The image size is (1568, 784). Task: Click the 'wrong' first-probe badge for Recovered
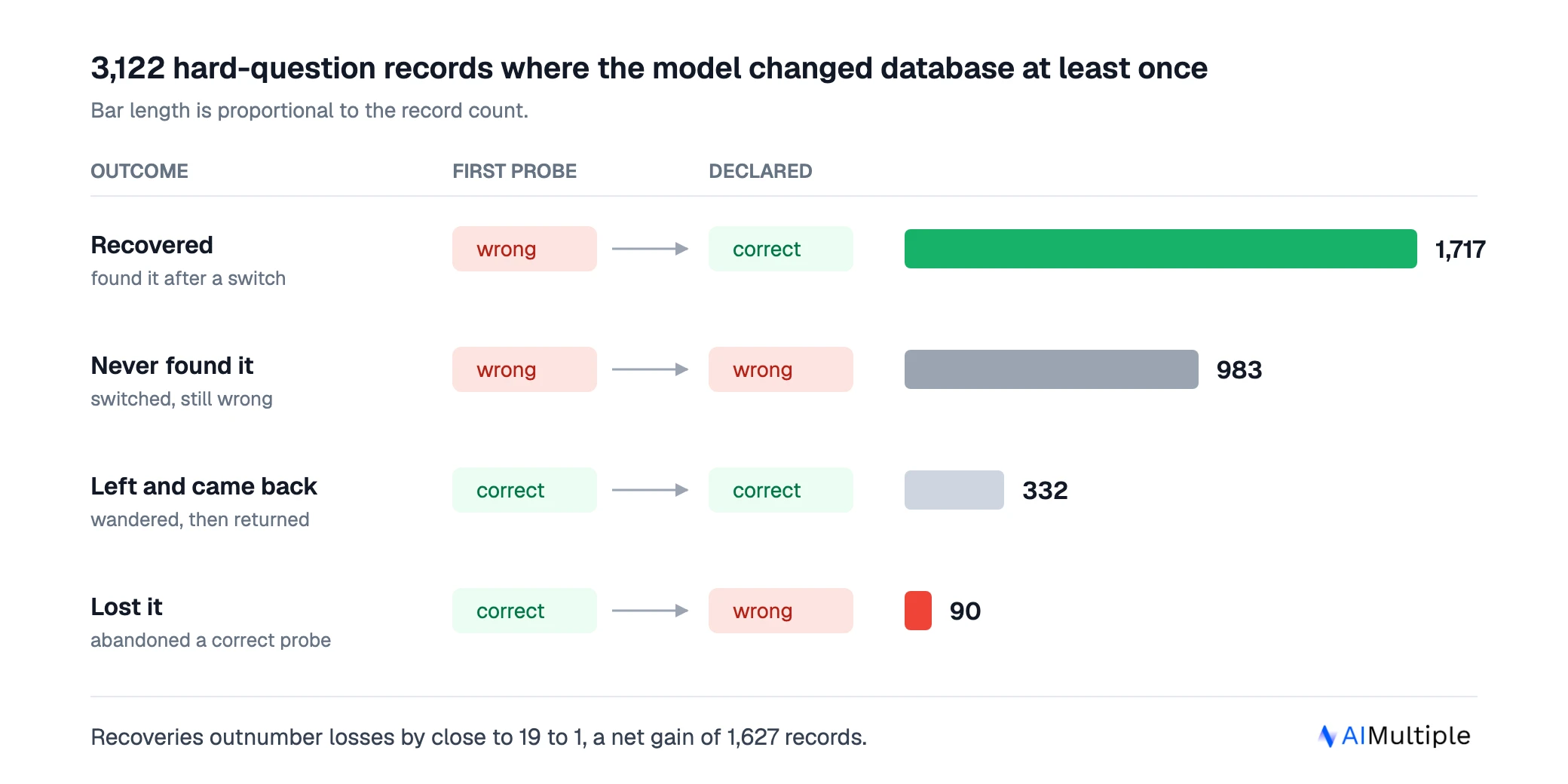[525, 249]
